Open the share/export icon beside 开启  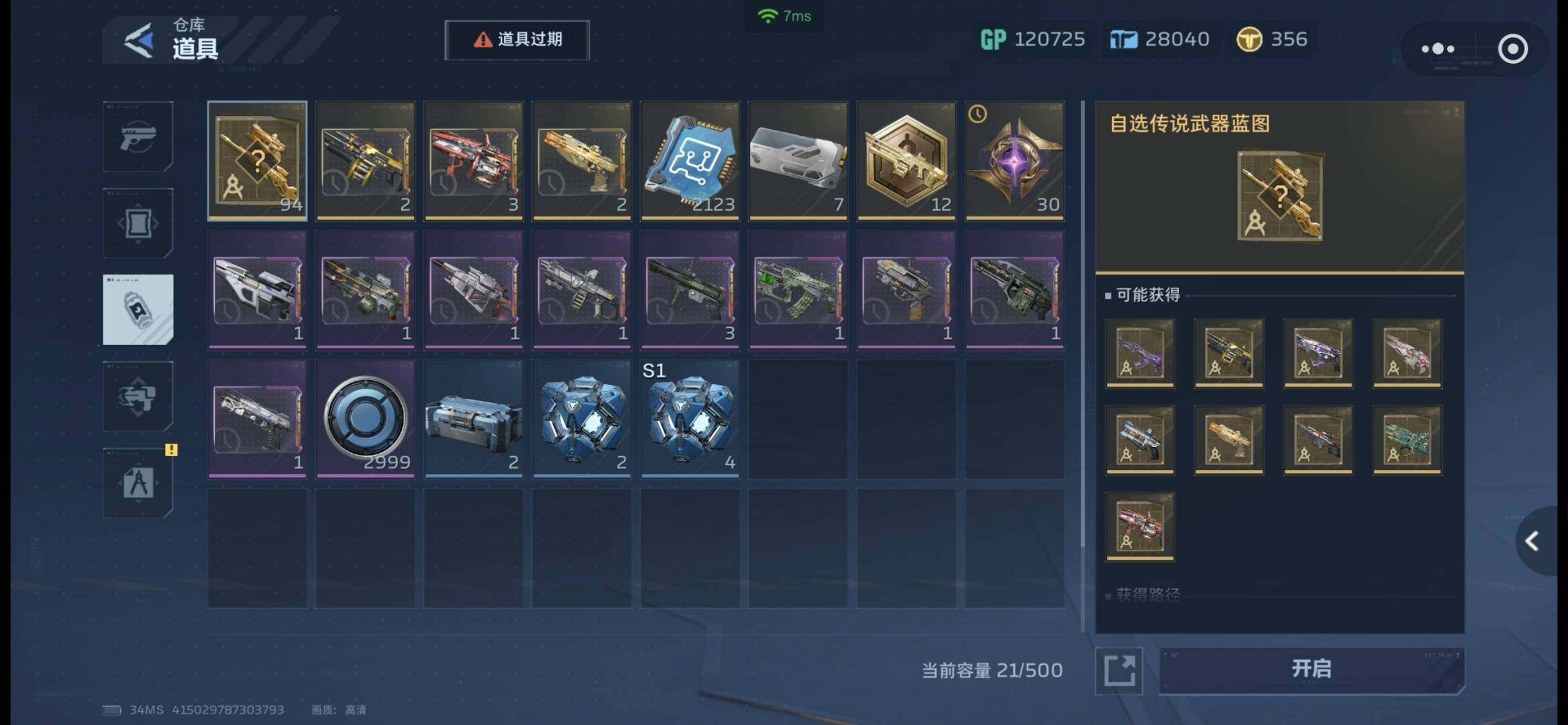[x=1119, y=671]
